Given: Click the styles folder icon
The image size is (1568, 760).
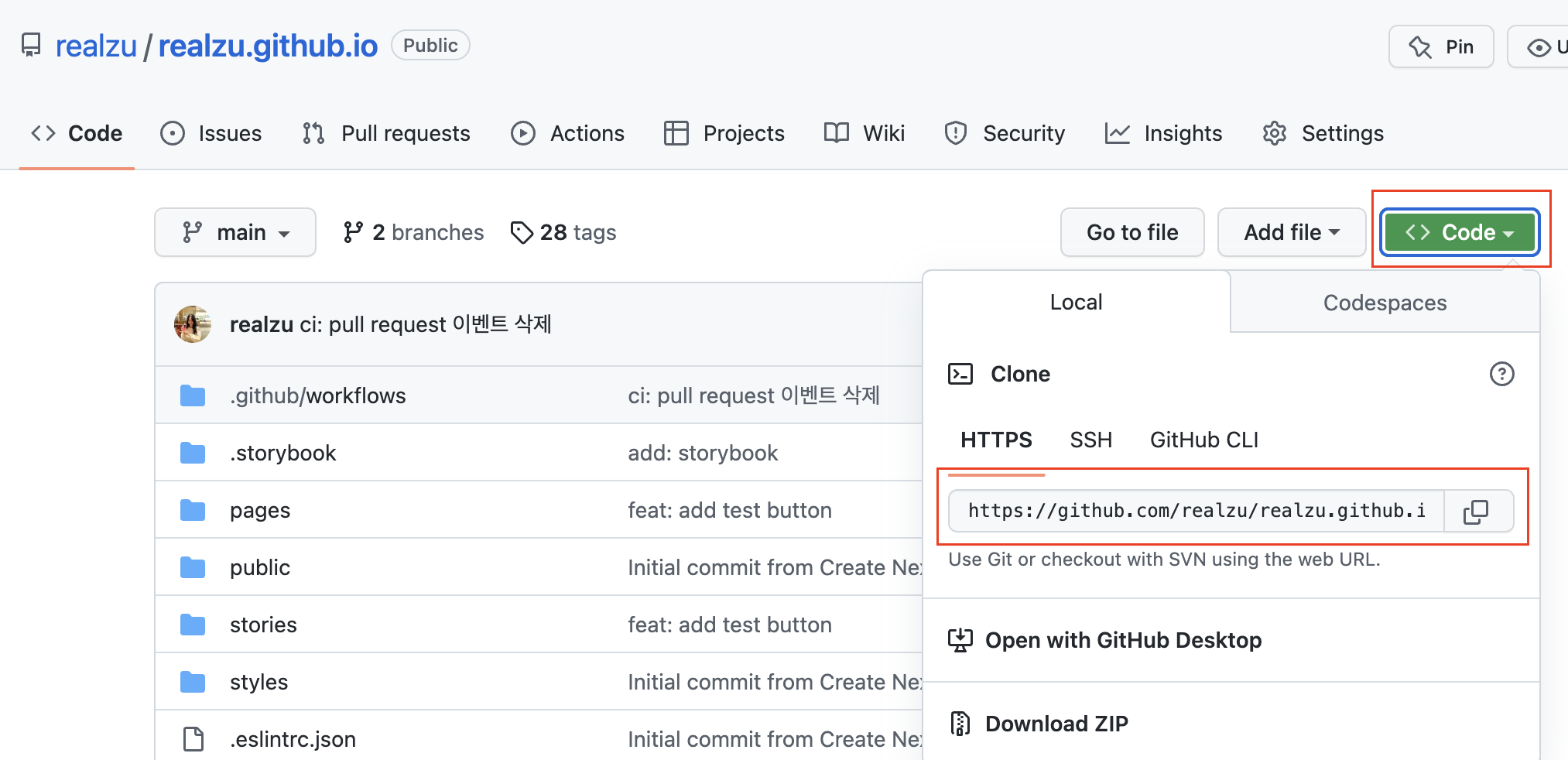Looking at the screenshot, I should pyautogui.click(x=193, y=682).
